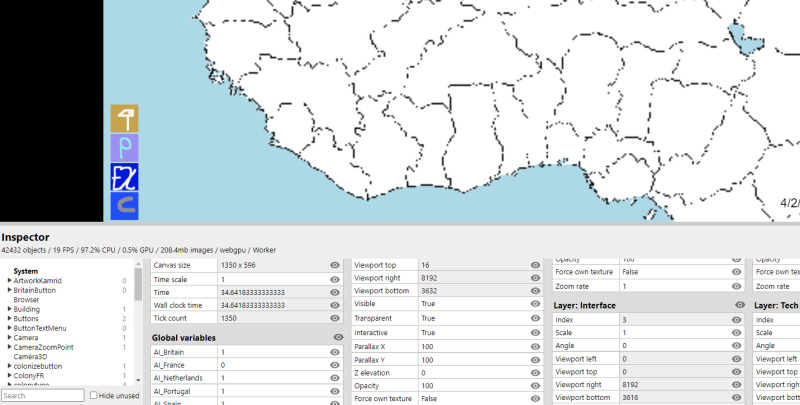Select the hammer build tool icon
800x405 pixels.
pyautogui.click(x=124, y=119)
